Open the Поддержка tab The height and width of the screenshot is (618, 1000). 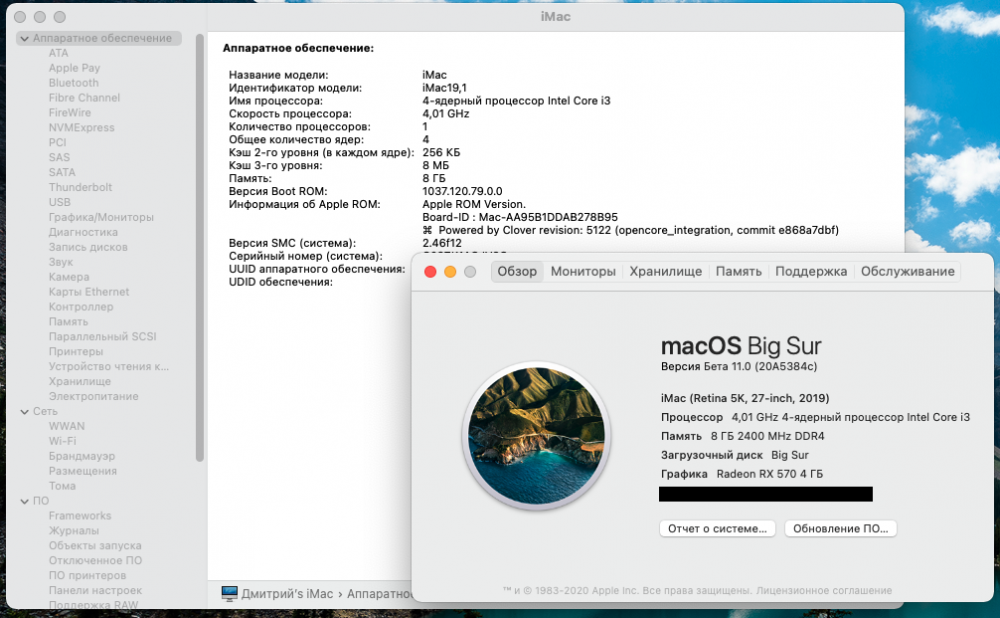coord(811,271)
